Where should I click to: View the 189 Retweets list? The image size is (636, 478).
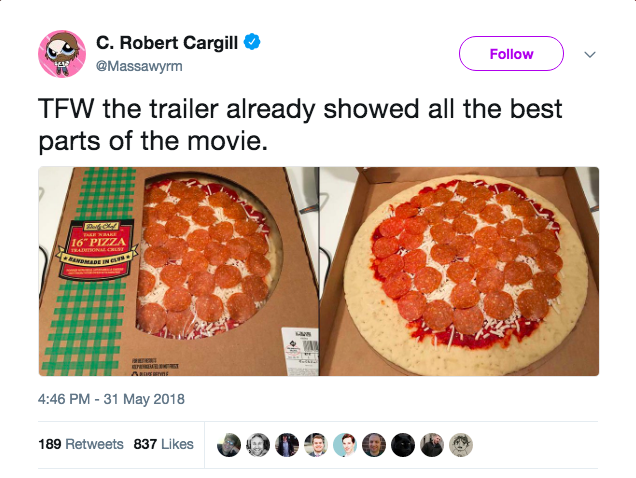pos(81,444)
